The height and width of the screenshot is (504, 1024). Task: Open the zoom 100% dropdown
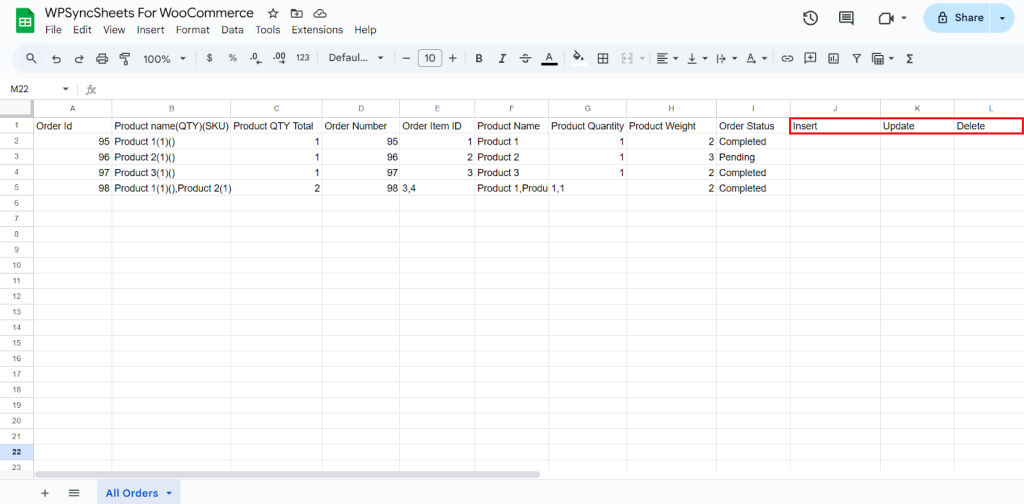[165, 59]
